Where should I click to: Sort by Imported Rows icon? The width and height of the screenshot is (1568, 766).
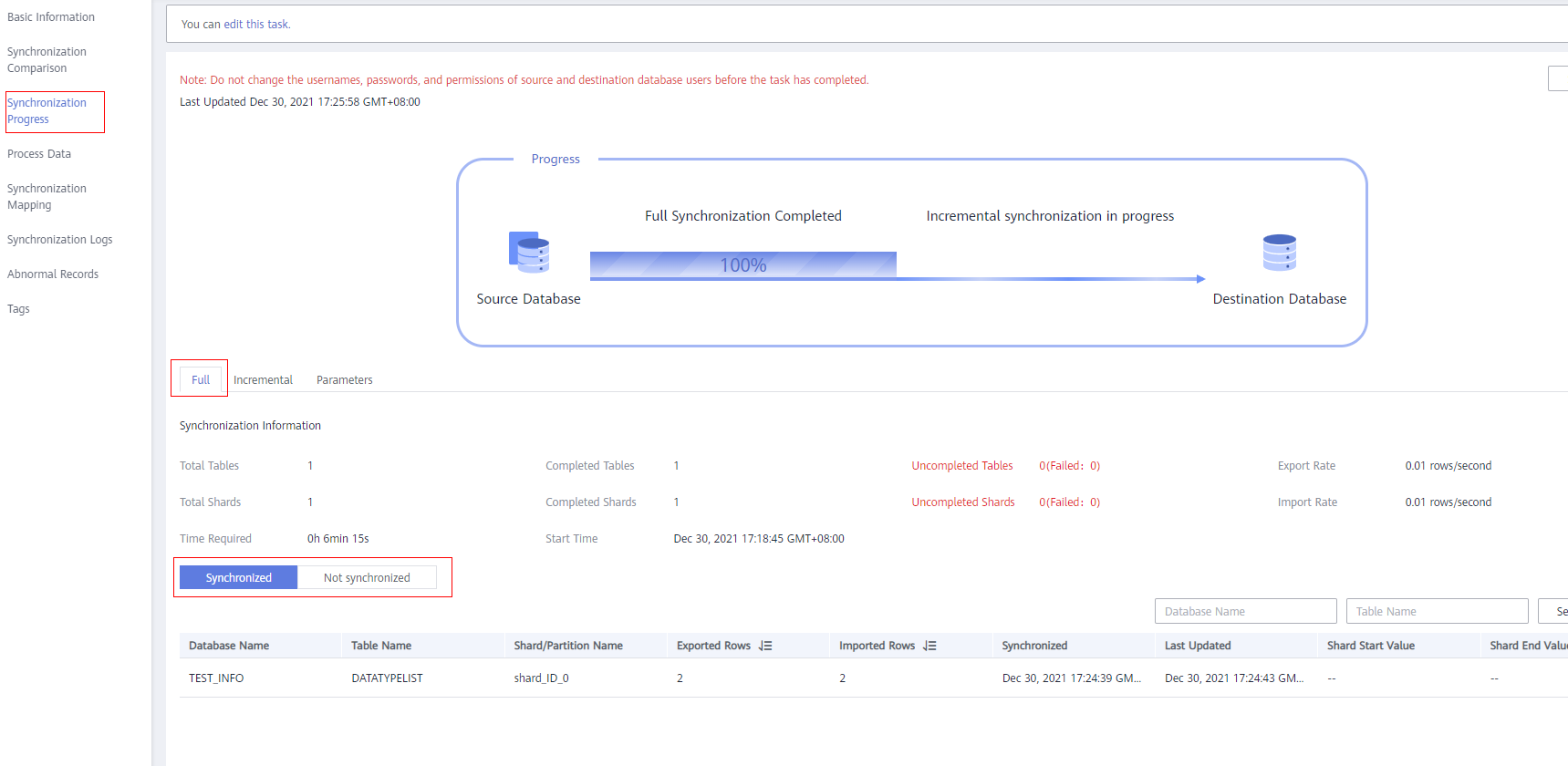pos(929,646)
